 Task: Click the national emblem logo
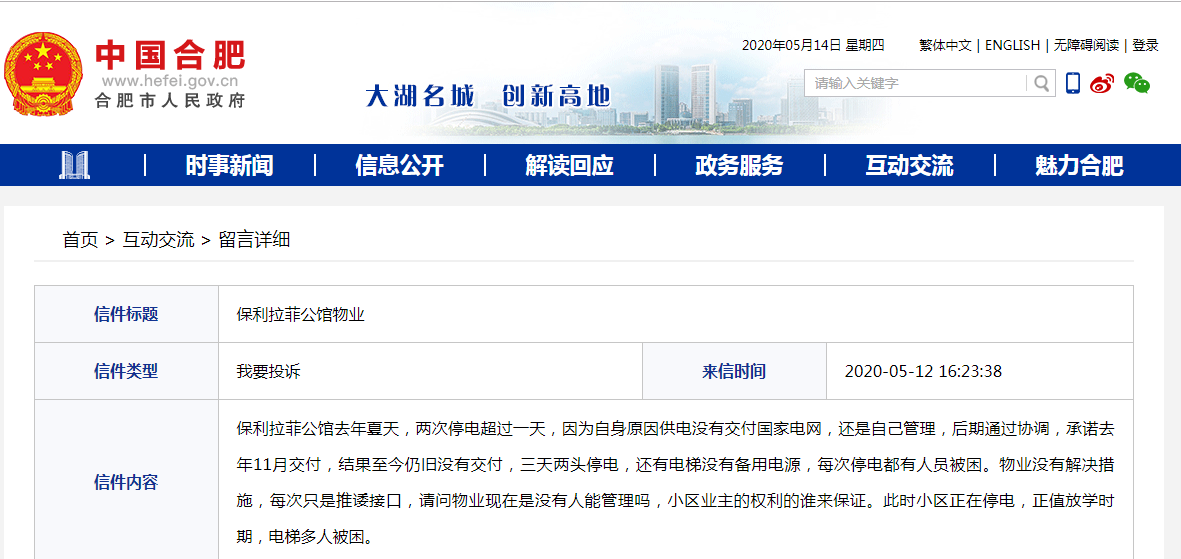click(42, 74)
